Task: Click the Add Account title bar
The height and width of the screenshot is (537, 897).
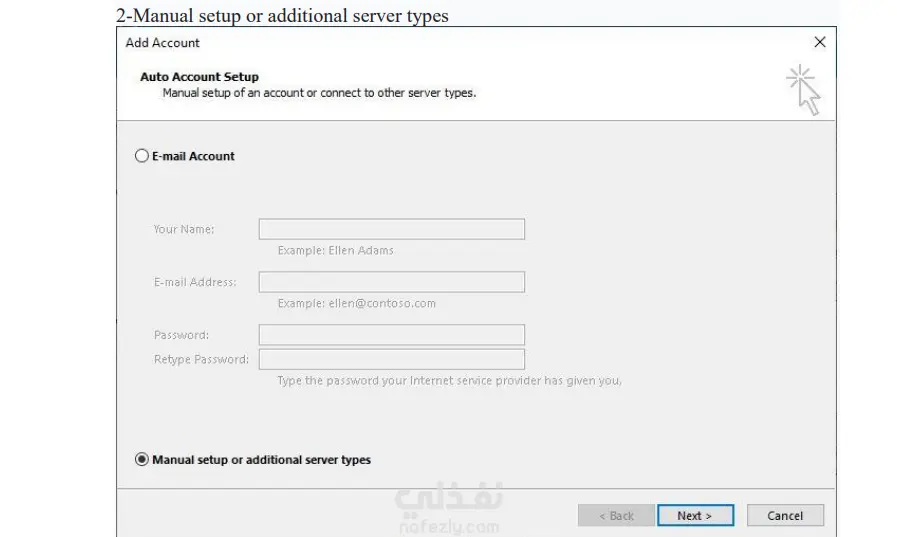Action: point(400,43)
